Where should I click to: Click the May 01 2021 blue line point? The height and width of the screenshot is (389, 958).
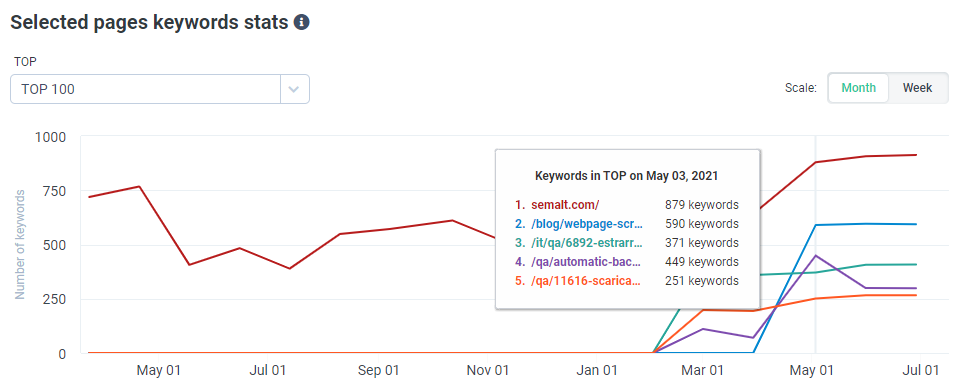click(816, 225)
